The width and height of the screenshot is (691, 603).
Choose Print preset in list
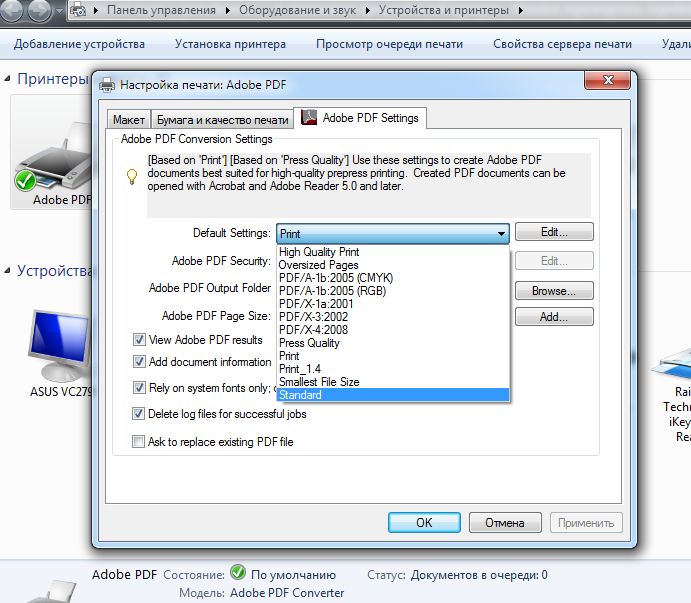coord(393,356)
